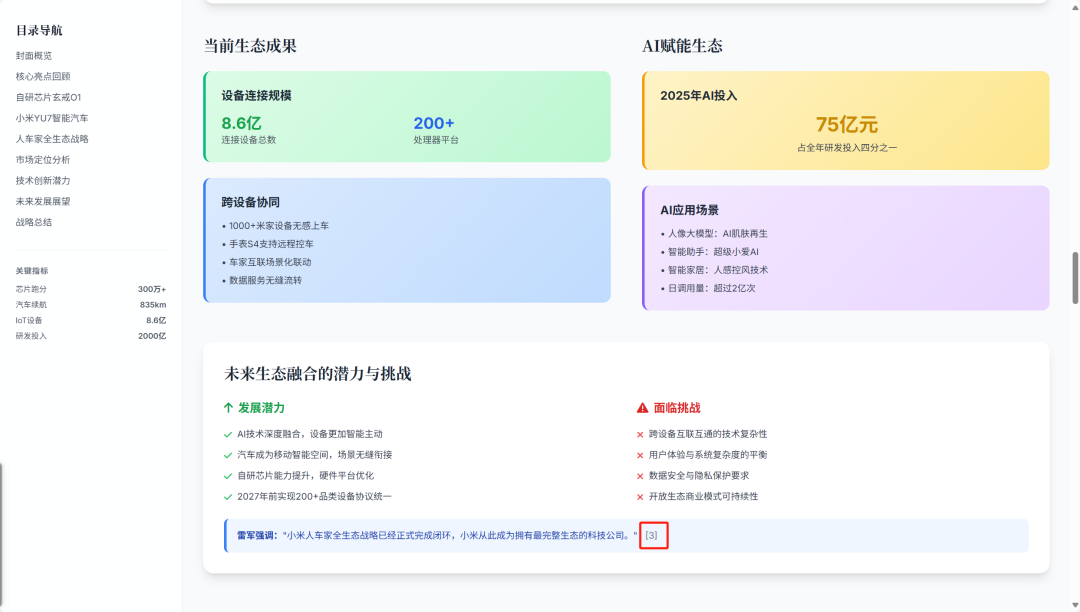The width and height of the screenshot is (1080, 612).
Task: Click the 目录导航 sidebar heading
Action: pyautogui.click(x=39, y=30)
